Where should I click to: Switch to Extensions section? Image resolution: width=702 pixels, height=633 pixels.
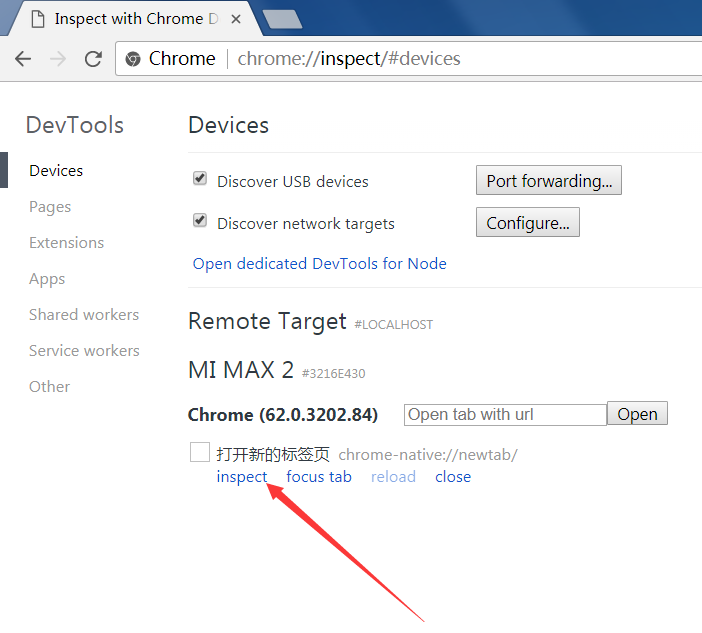[x=66, y=243]
